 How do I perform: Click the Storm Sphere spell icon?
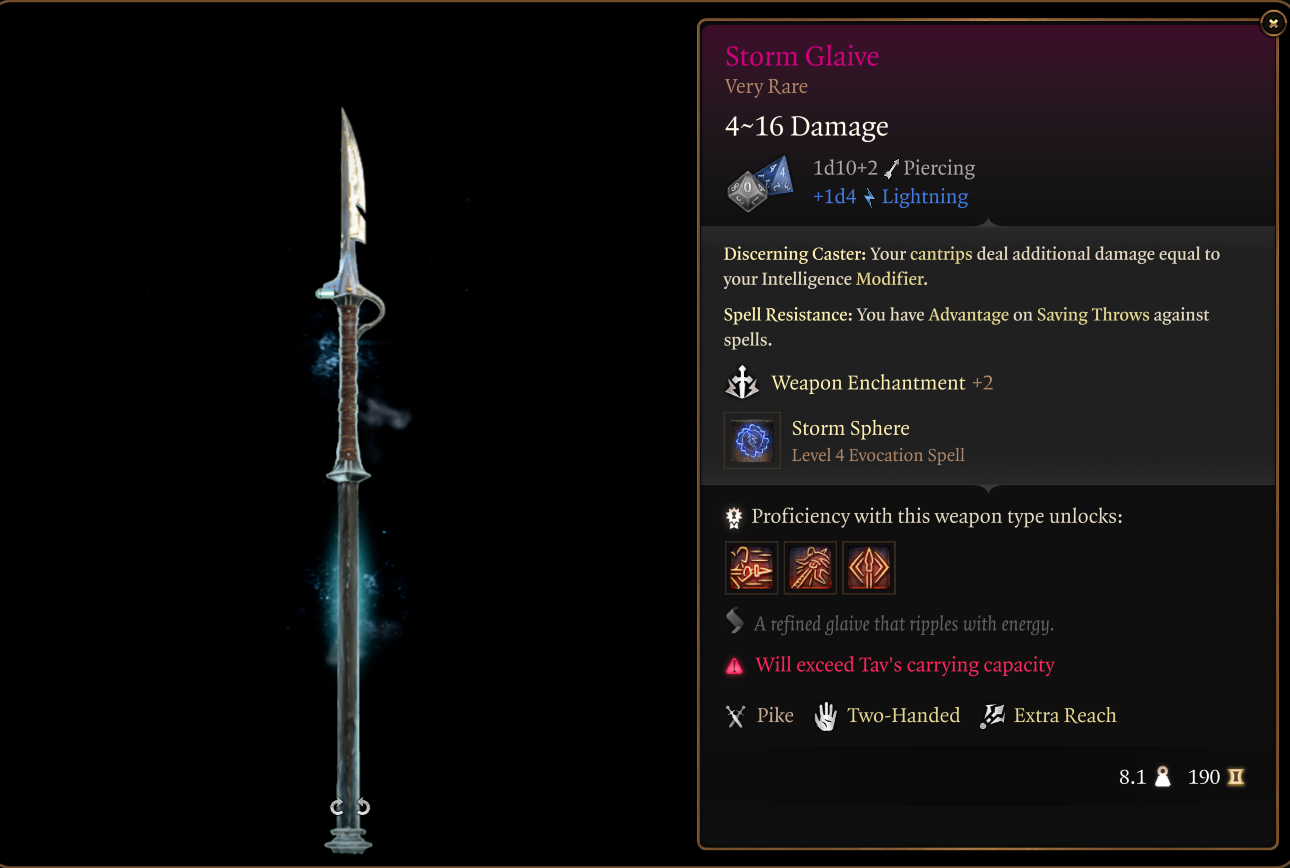click(752, 441)
